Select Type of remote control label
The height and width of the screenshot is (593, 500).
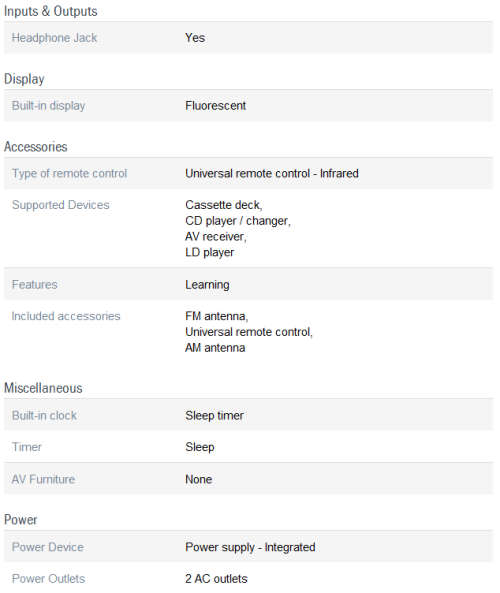point(69,173)
